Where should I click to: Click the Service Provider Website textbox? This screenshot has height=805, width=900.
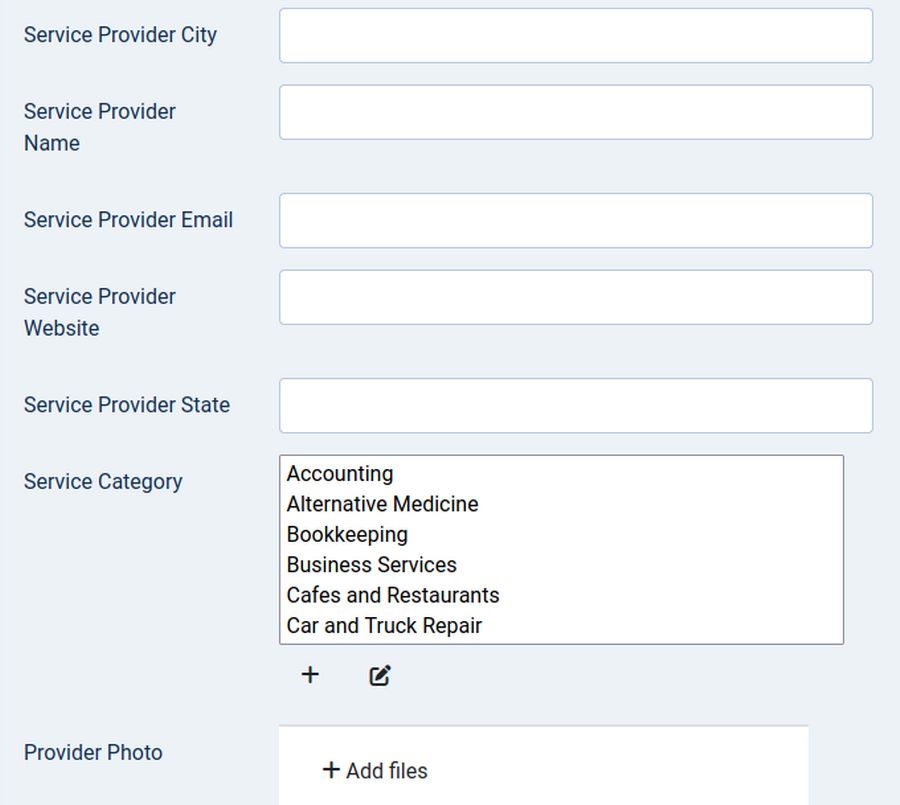[x=575, y=297]
